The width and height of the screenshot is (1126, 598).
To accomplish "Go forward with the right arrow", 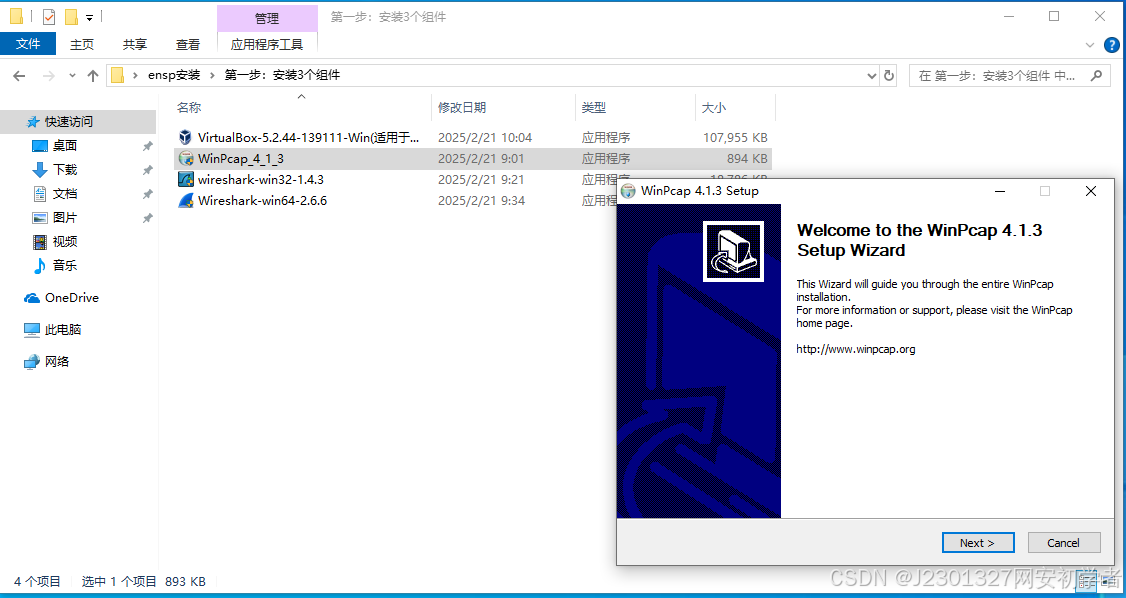I will click(x=48, y=75).
